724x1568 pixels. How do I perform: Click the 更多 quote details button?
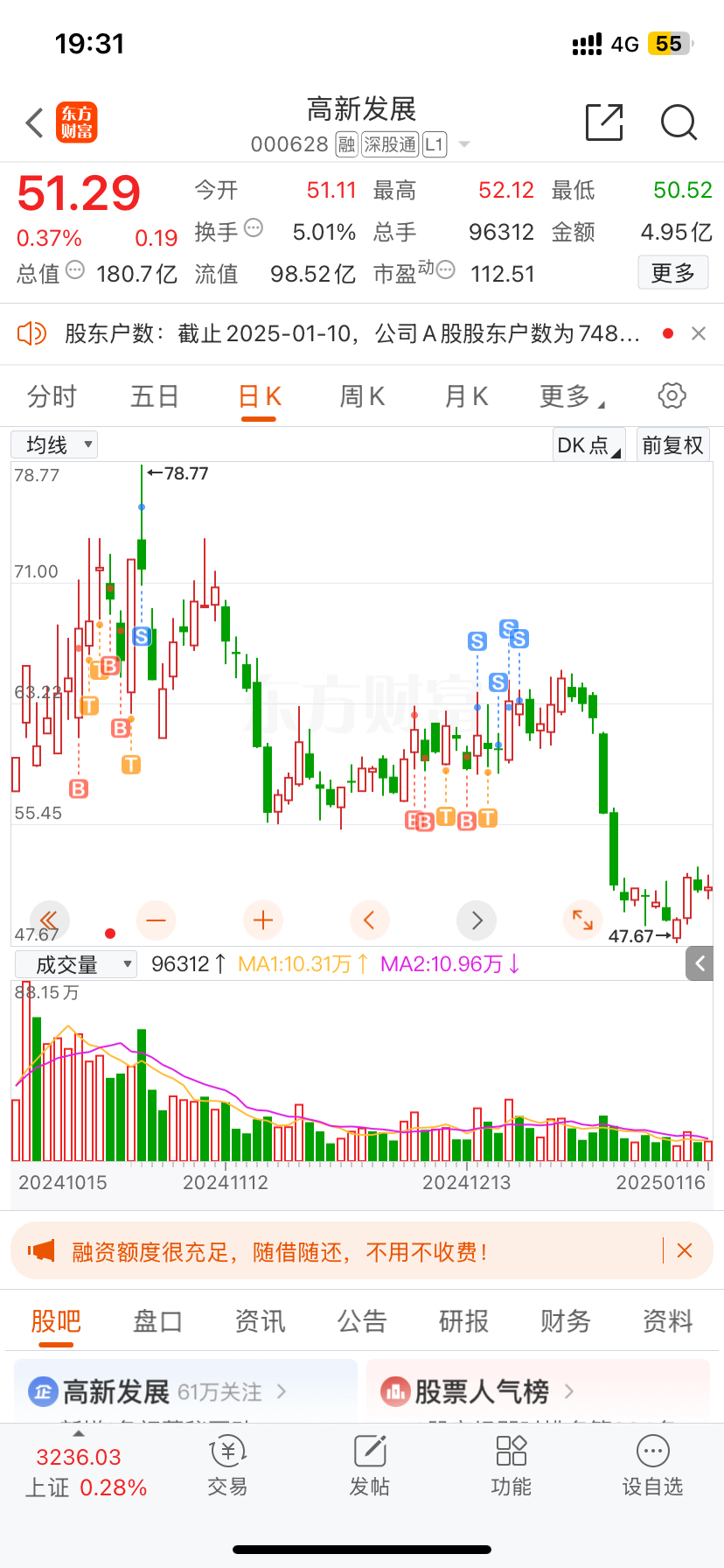672,273
